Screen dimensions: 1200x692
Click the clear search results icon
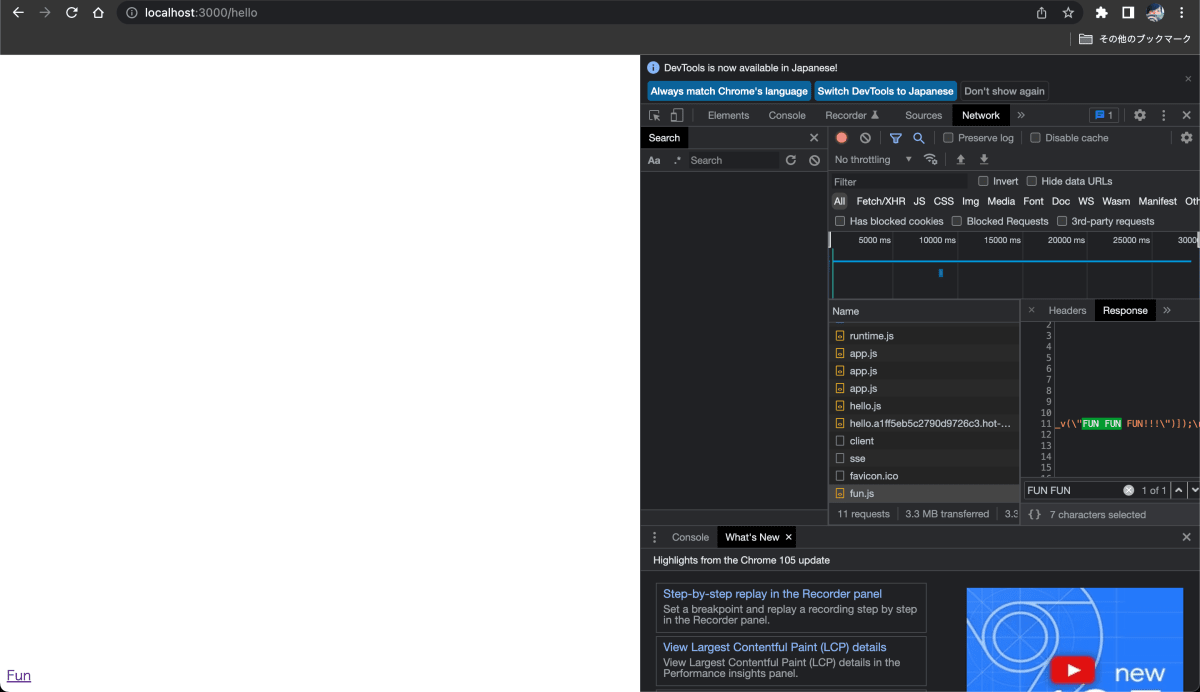pos(815,160)
